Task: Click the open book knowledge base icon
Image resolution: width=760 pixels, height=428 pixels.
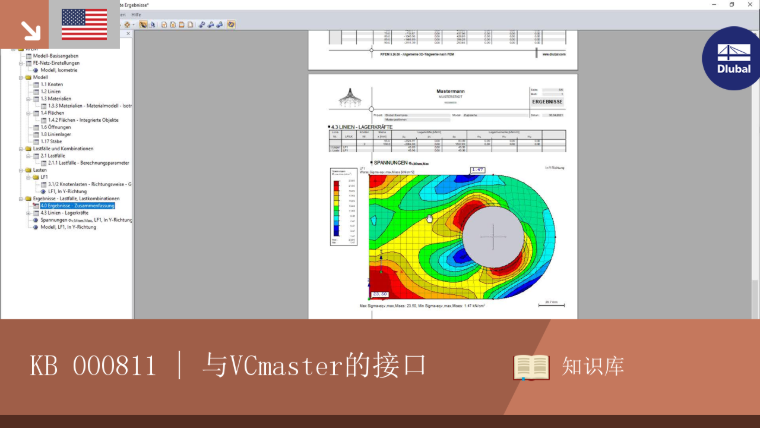Action: [531, 367]
